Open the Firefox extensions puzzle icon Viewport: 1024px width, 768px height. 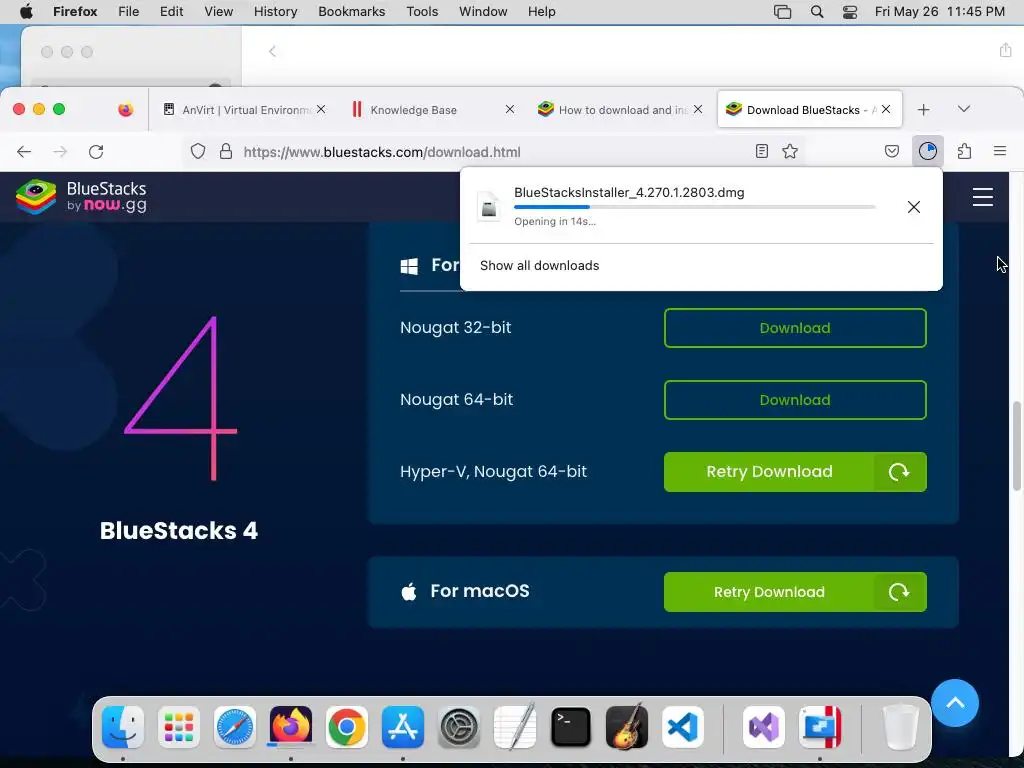click(965, 152)
